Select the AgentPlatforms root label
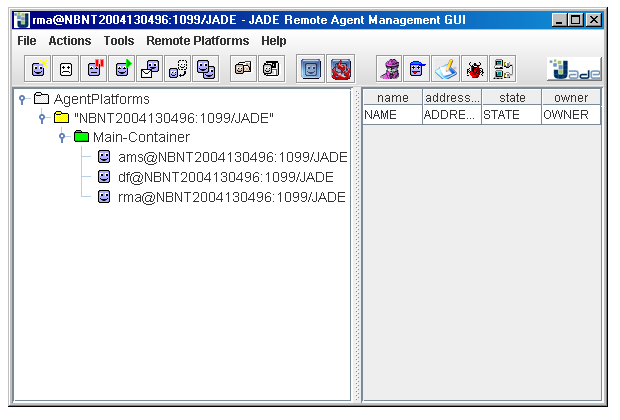Image resolution: width=620 pixels, height=420 pixels. click(x=102, y=99)
